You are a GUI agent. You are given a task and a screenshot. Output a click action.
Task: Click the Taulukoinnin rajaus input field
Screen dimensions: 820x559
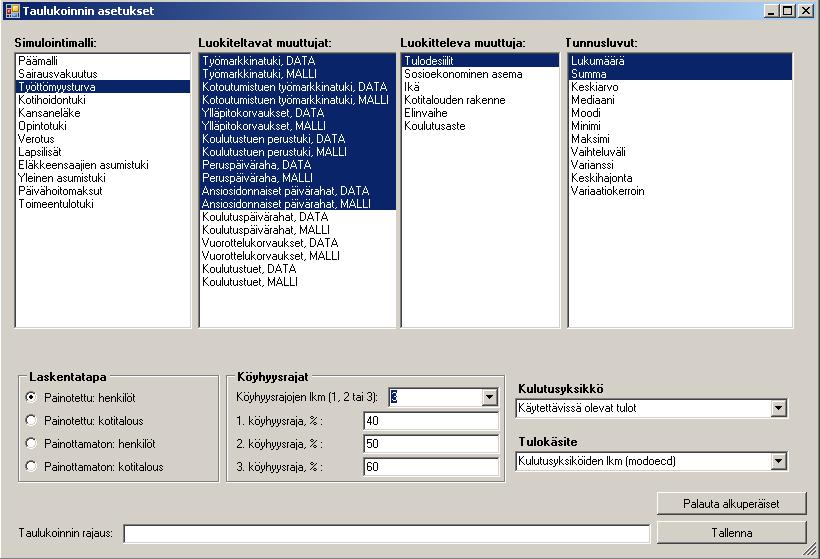click(386, 534)
